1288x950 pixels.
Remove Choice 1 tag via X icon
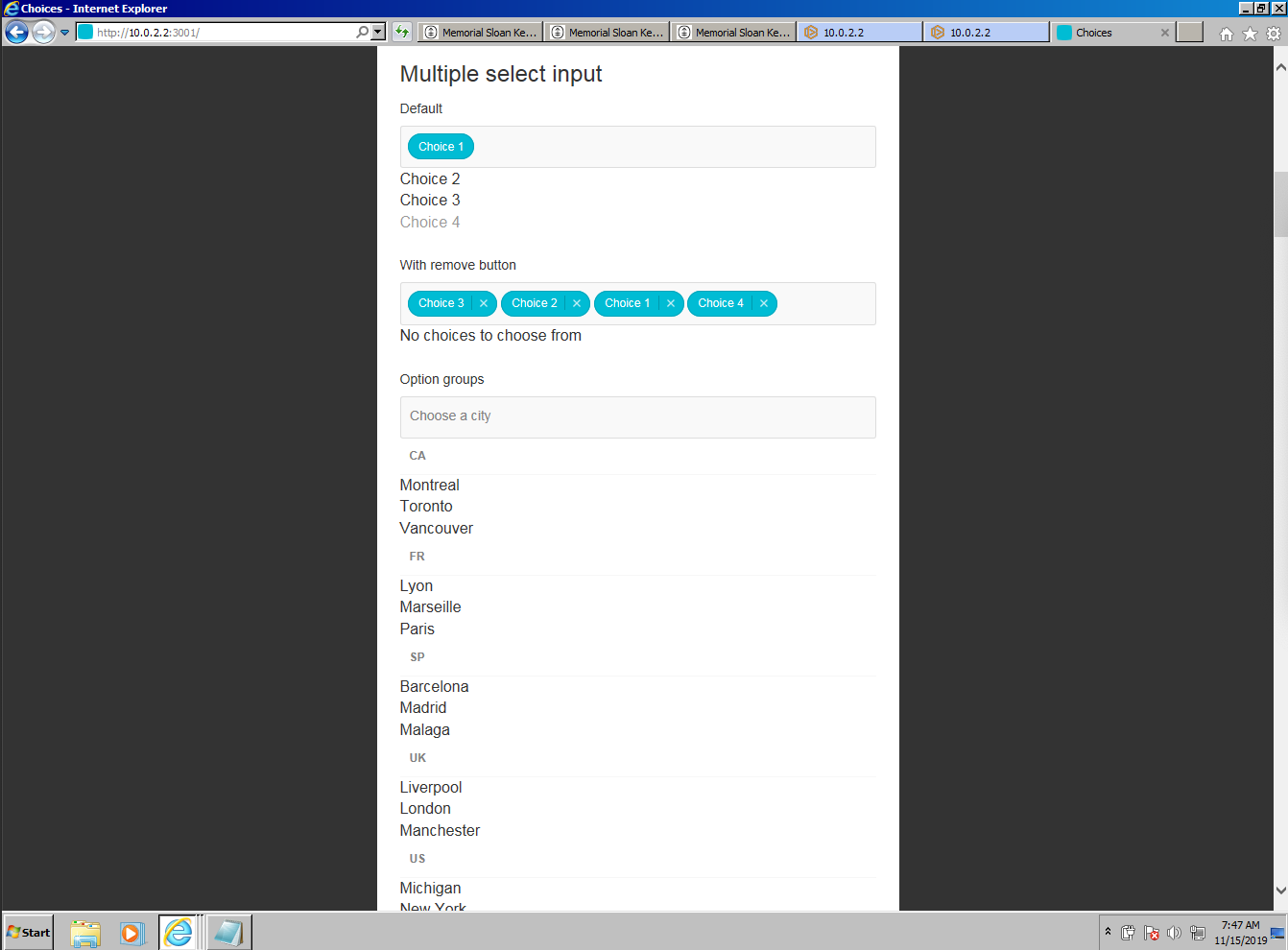(671, 303)
